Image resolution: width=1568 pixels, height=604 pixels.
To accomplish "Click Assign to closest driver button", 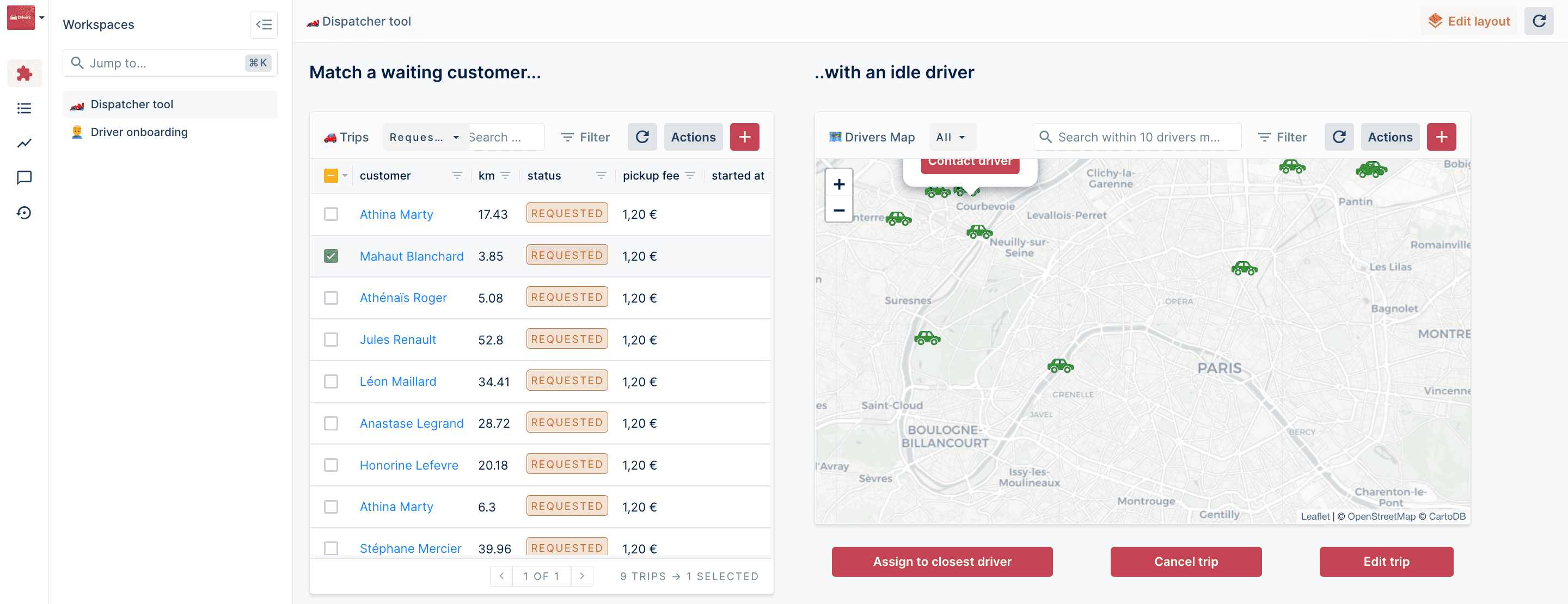I will coord(942,562).
